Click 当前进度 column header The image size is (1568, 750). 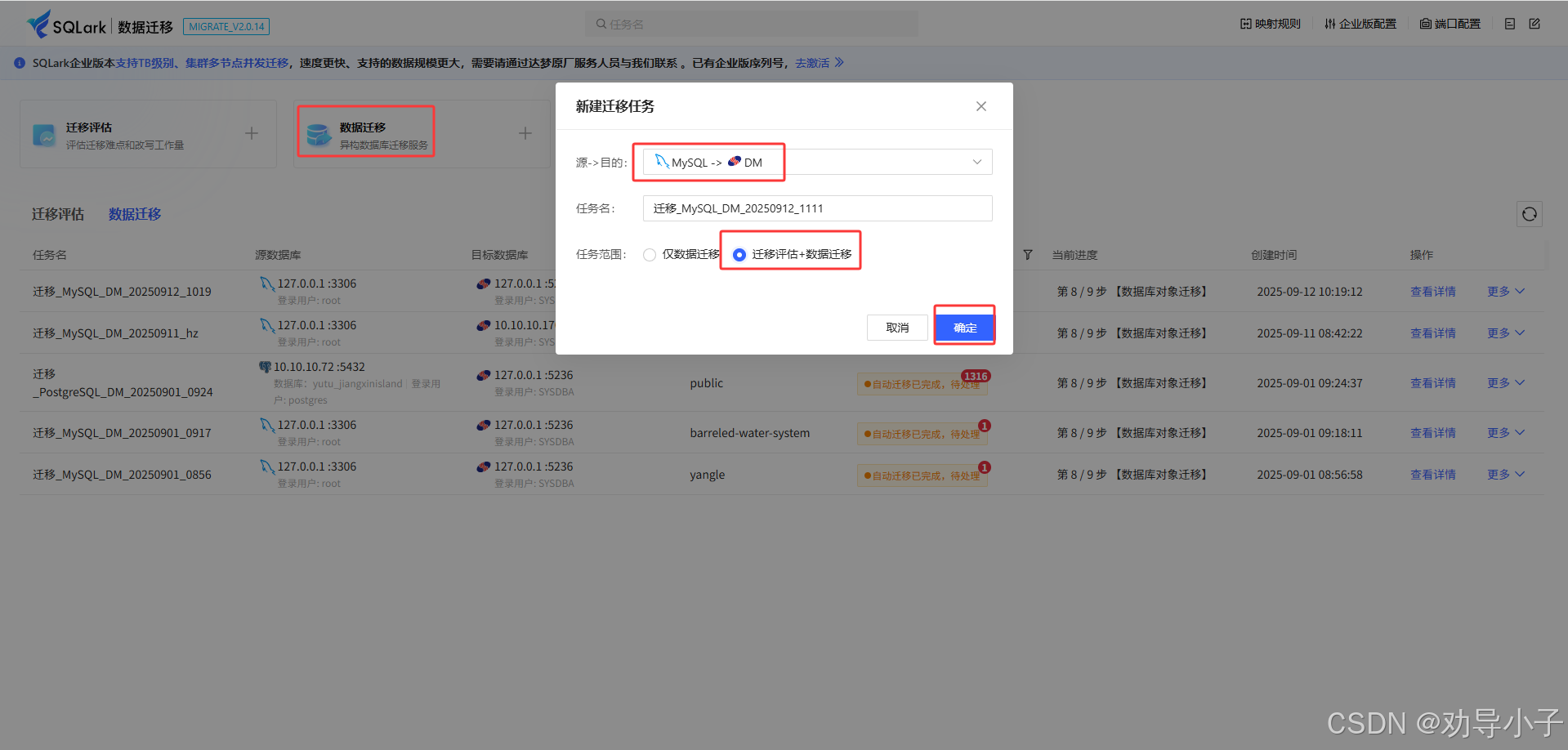1074,255
